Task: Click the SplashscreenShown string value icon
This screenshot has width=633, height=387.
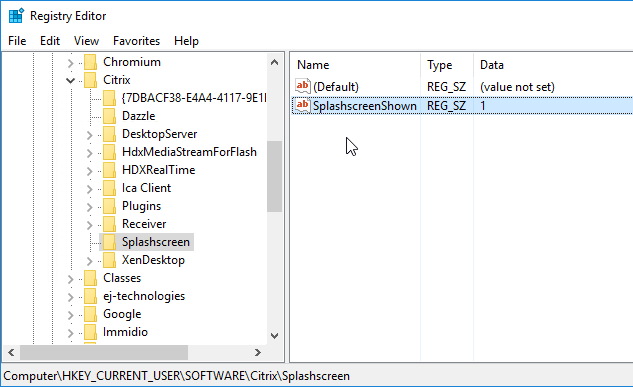Action: [303, 105]
